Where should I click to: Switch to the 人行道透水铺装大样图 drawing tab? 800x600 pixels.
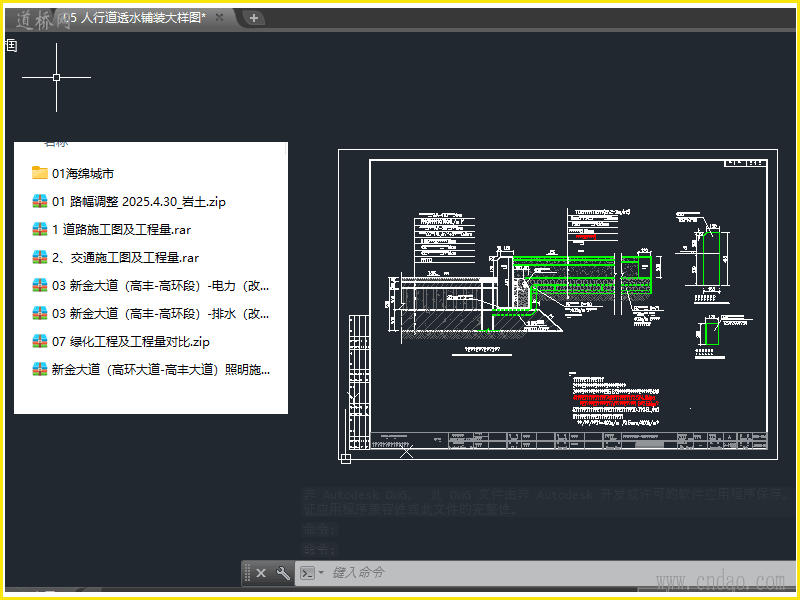135,18
